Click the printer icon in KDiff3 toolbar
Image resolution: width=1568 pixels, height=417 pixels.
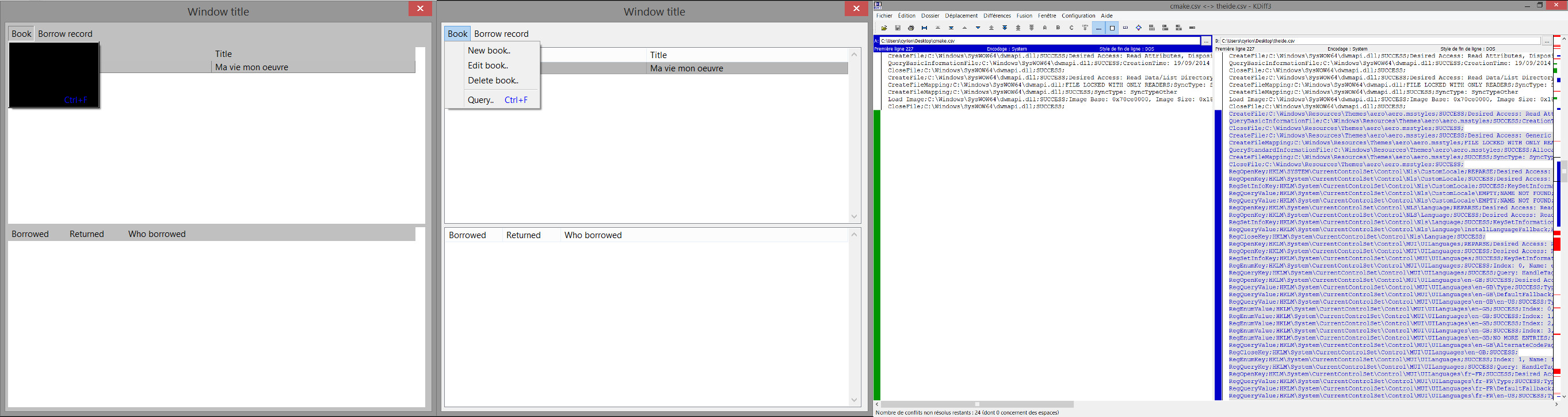911,28
